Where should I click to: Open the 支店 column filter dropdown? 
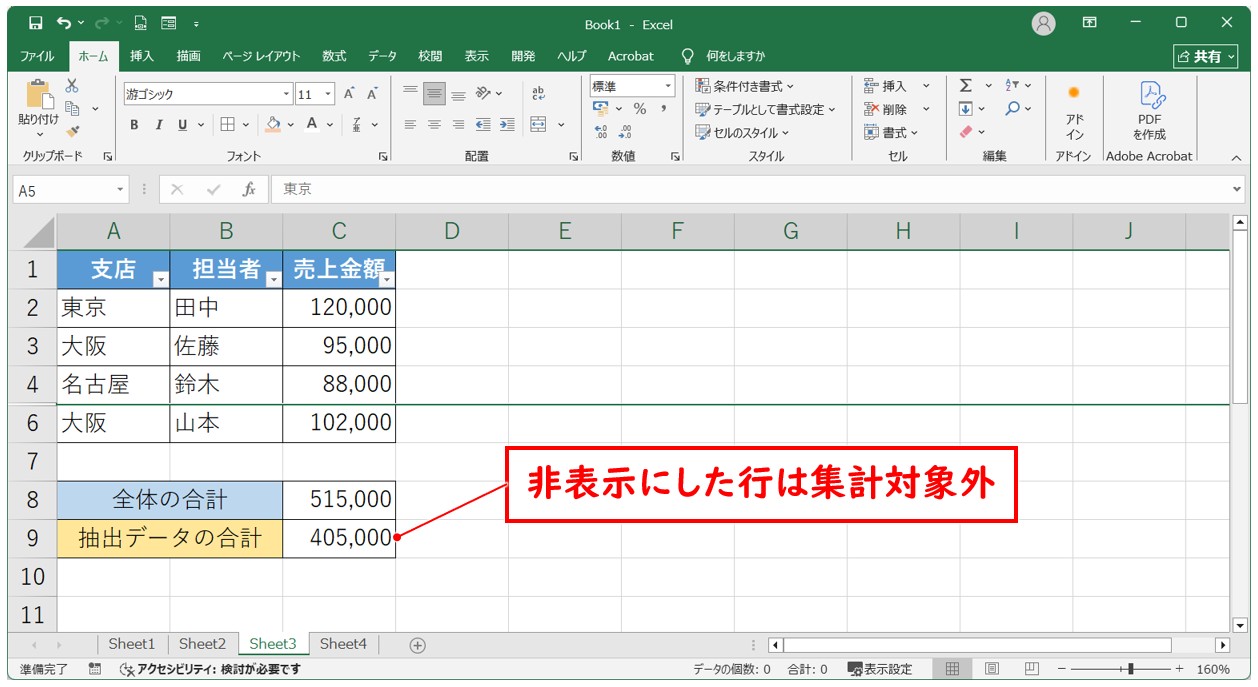[x=160, y=280]
